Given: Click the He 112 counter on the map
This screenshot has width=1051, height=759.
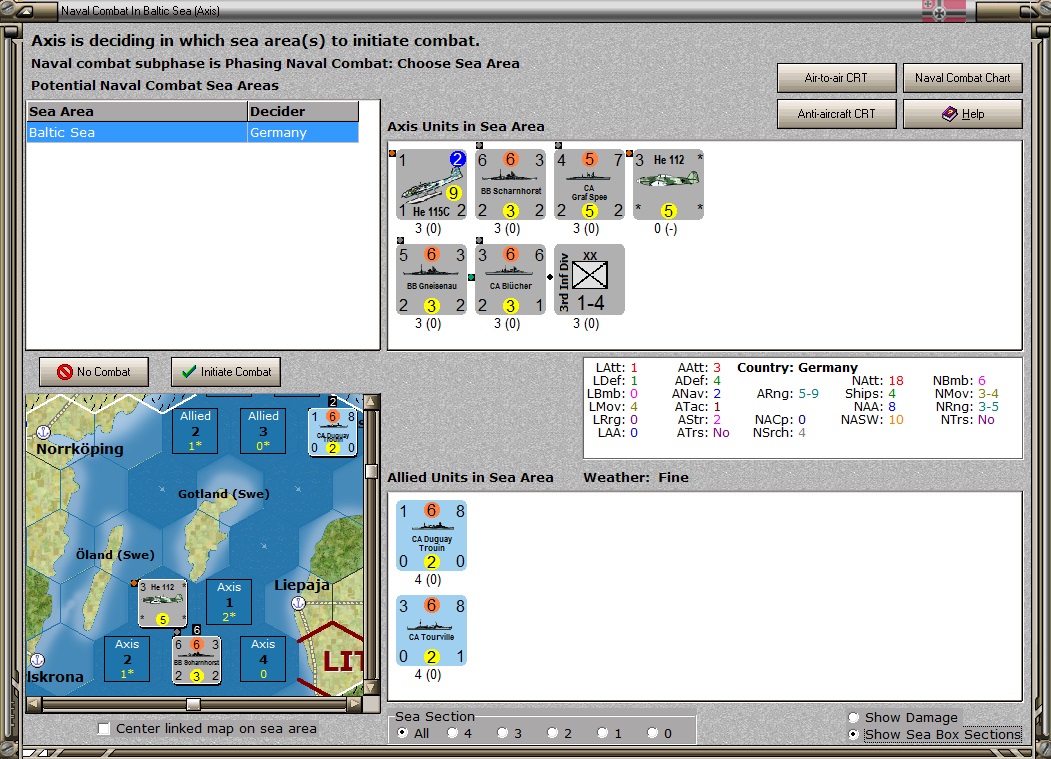Looking at the screenshot, I should pos(162,603).
